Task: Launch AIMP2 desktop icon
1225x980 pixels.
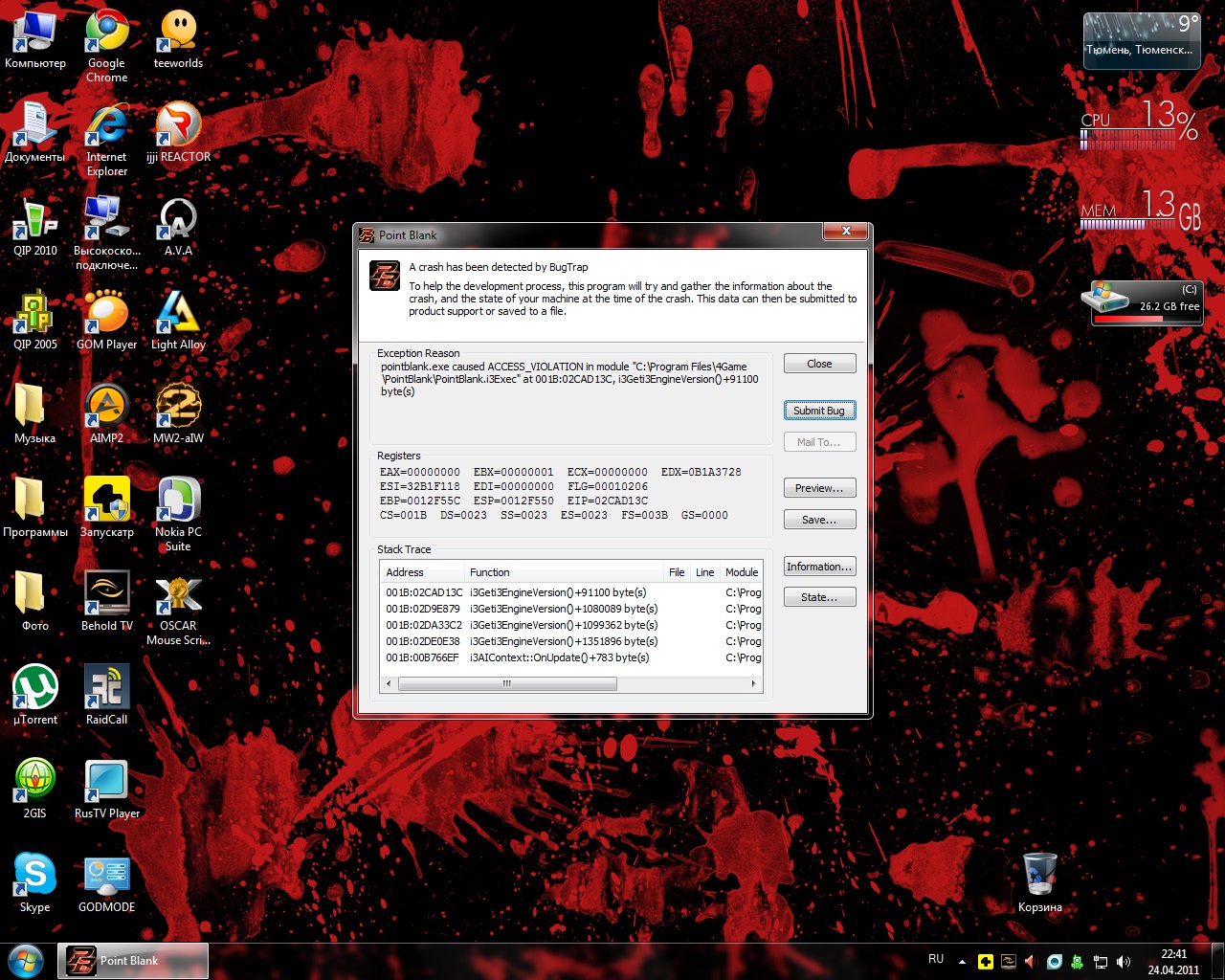Action: (107, 408)
